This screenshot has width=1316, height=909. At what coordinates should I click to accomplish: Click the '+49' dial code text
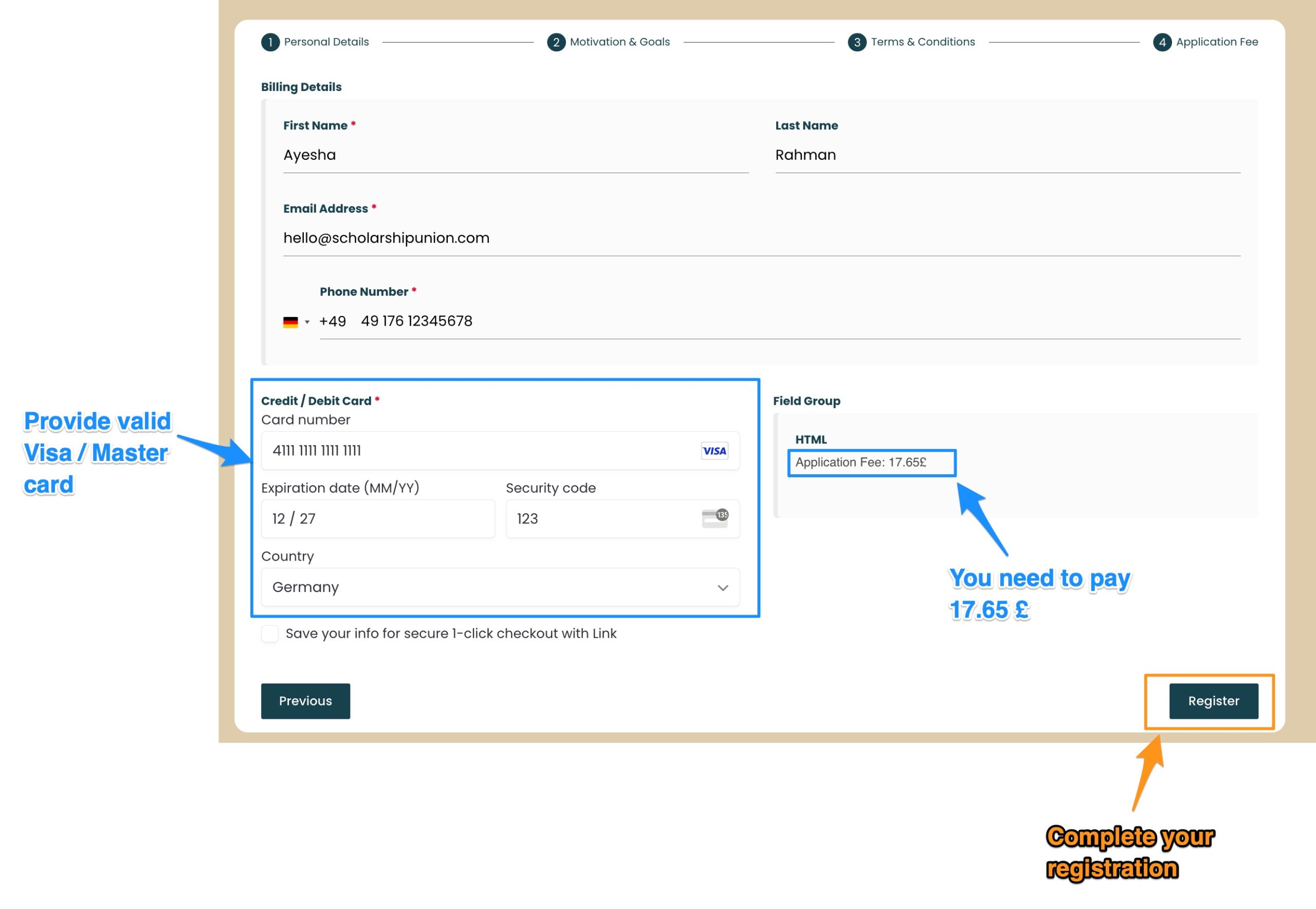tap(333, 322)
